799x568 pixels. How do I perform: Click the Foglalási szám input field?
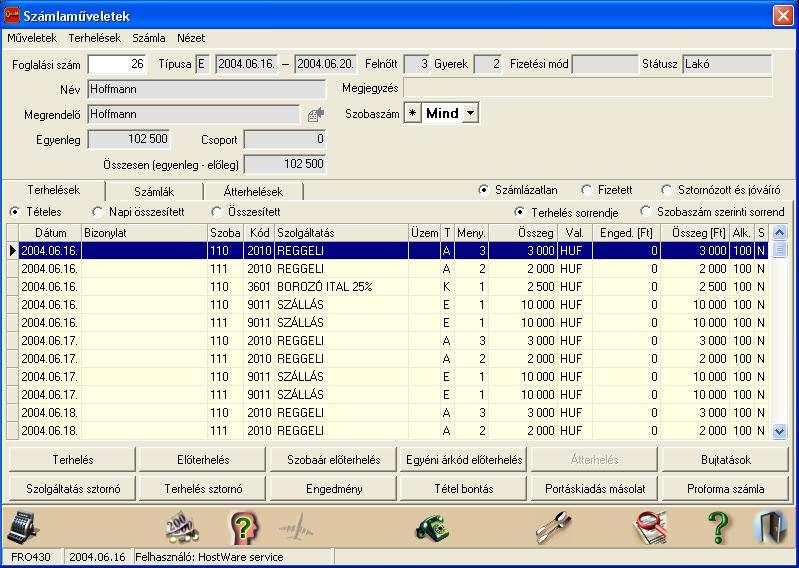pos(117,64)
